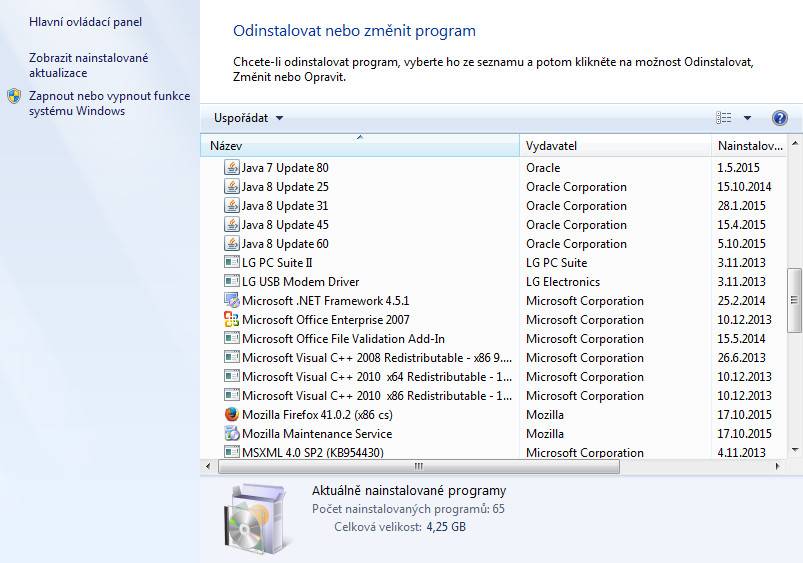Click the horizontal scrollbar left arrow

pos(208,466)
